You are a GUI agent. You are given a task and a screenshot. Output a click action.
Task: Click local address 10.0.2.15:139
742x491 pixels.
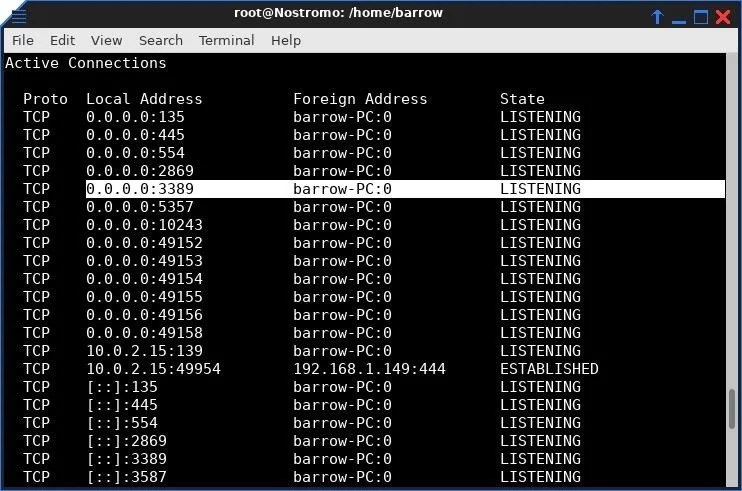pyautogui.click(x=144, y=351)
